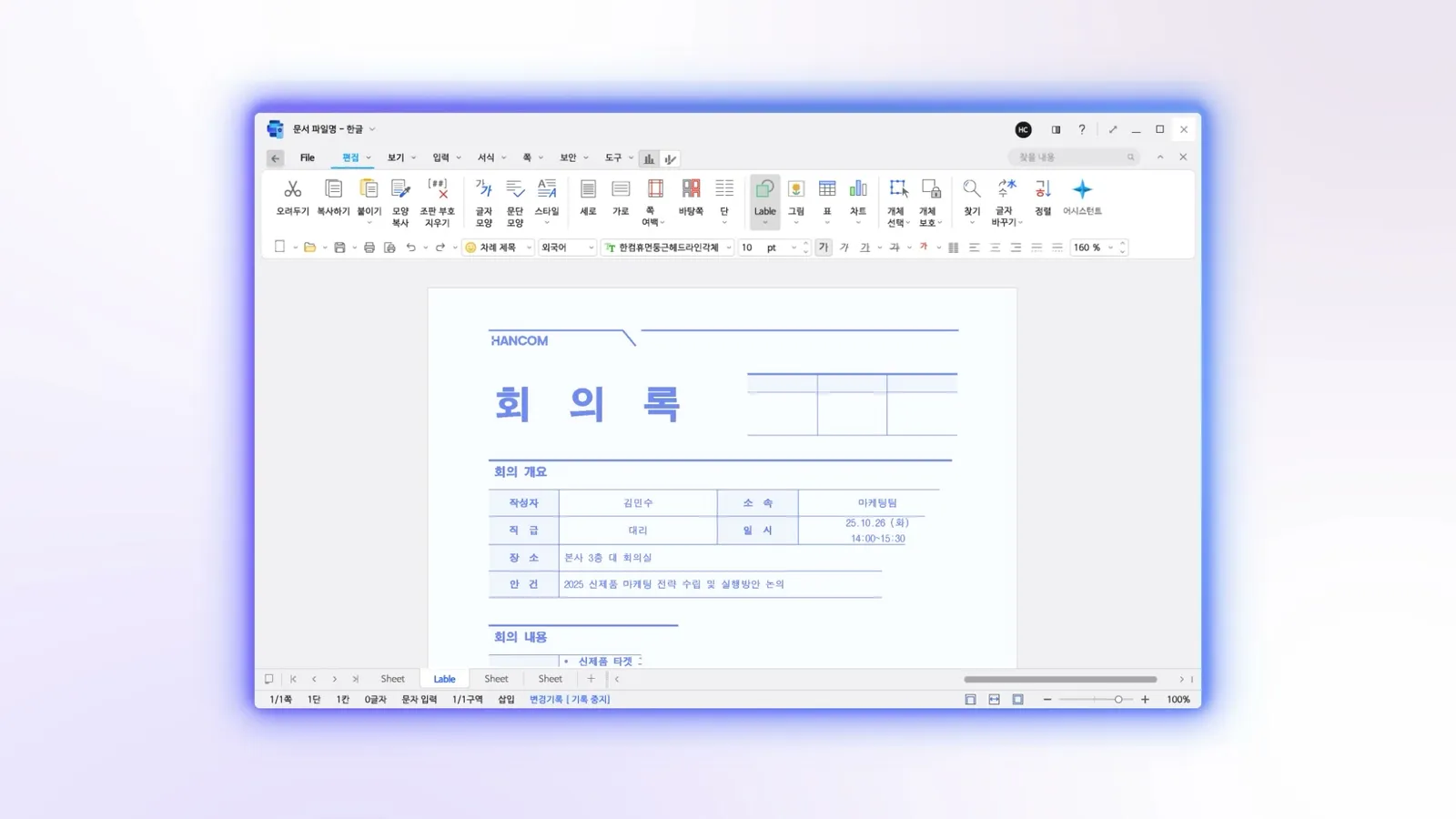The width and height of the screenshot is (1456, 819).
Task: Click the save diskette icon
Action: 339,247
